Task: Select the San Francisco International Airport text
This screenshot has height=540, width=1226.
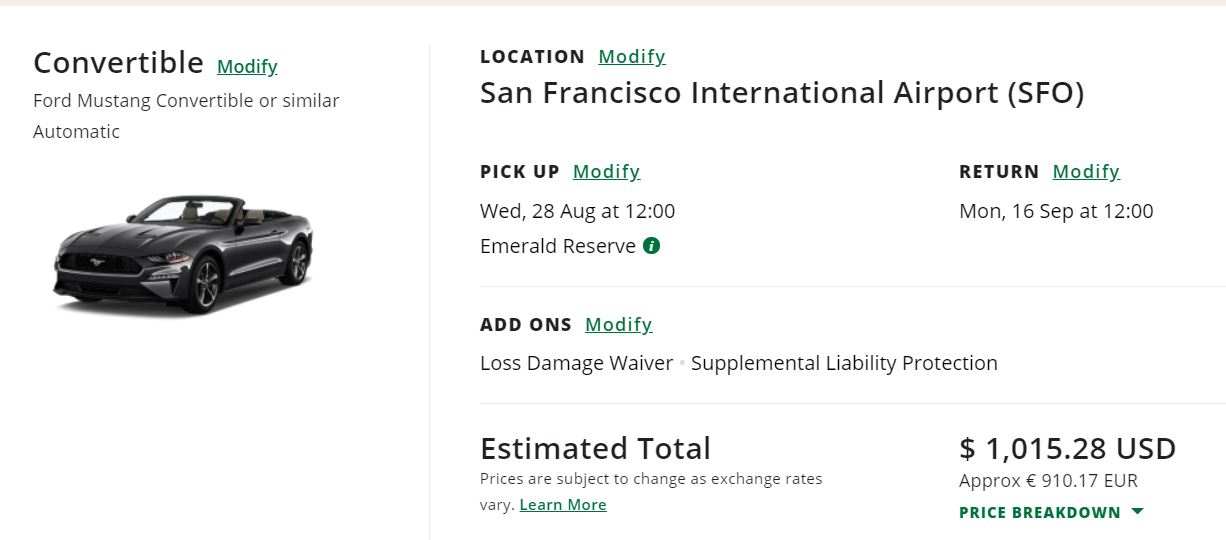Action: [x=781, y=93]
